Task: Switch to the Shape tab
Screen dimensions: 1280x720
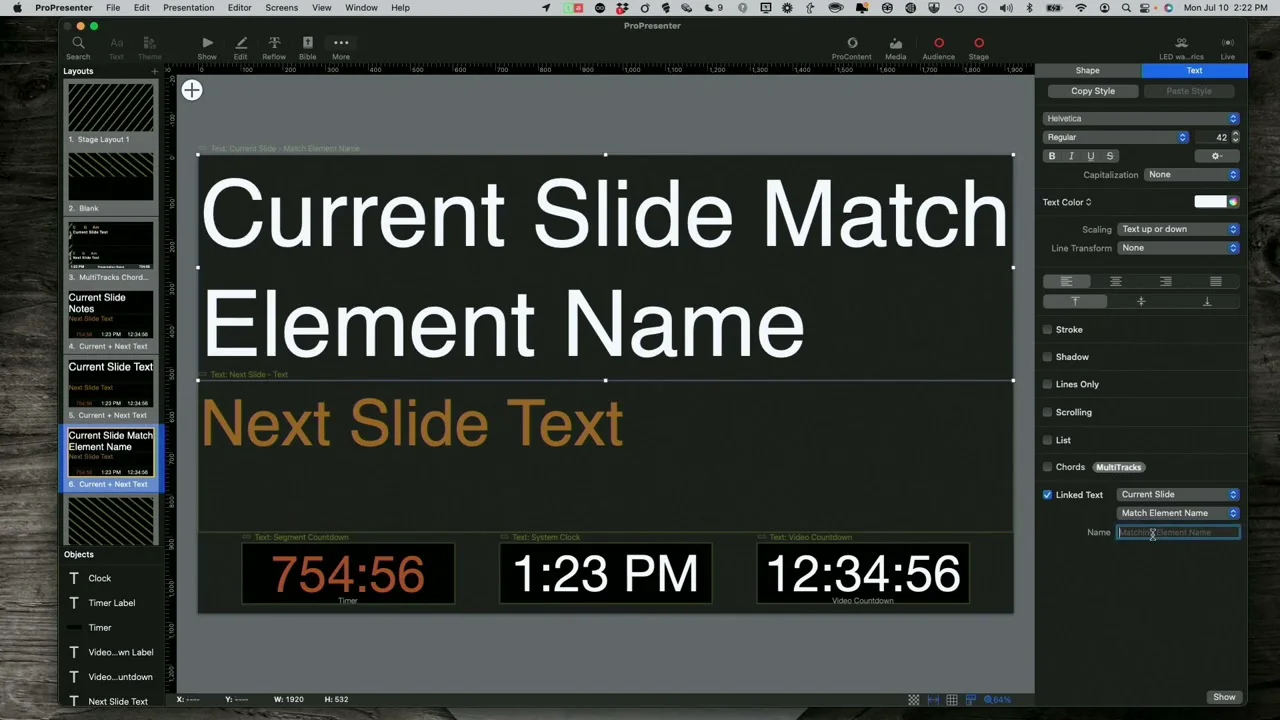Action: pyautogui.click(x=1087, y=71)
